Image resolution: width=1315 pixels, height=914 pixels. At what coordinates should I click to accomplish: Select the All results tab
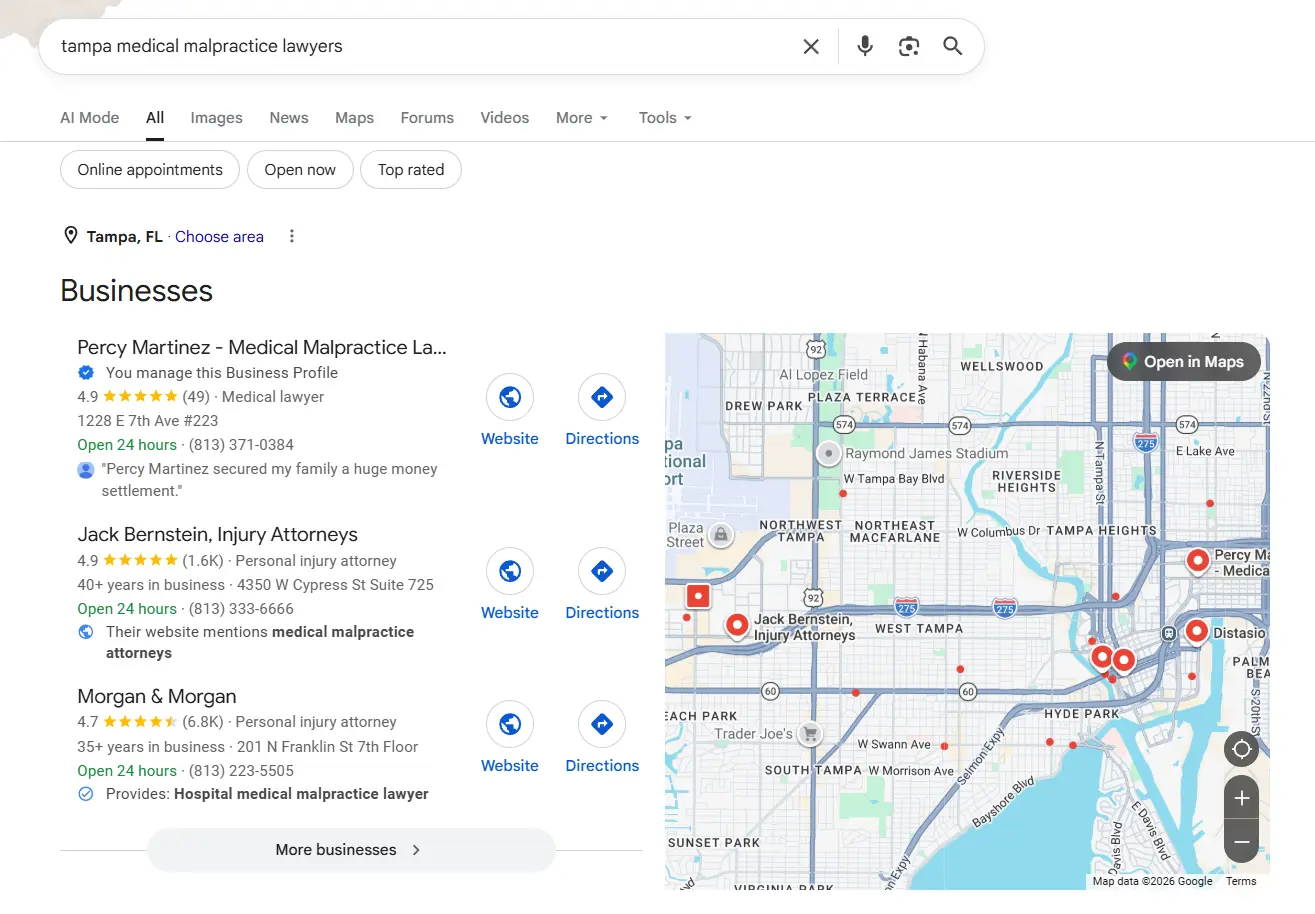tap(154, 118)
